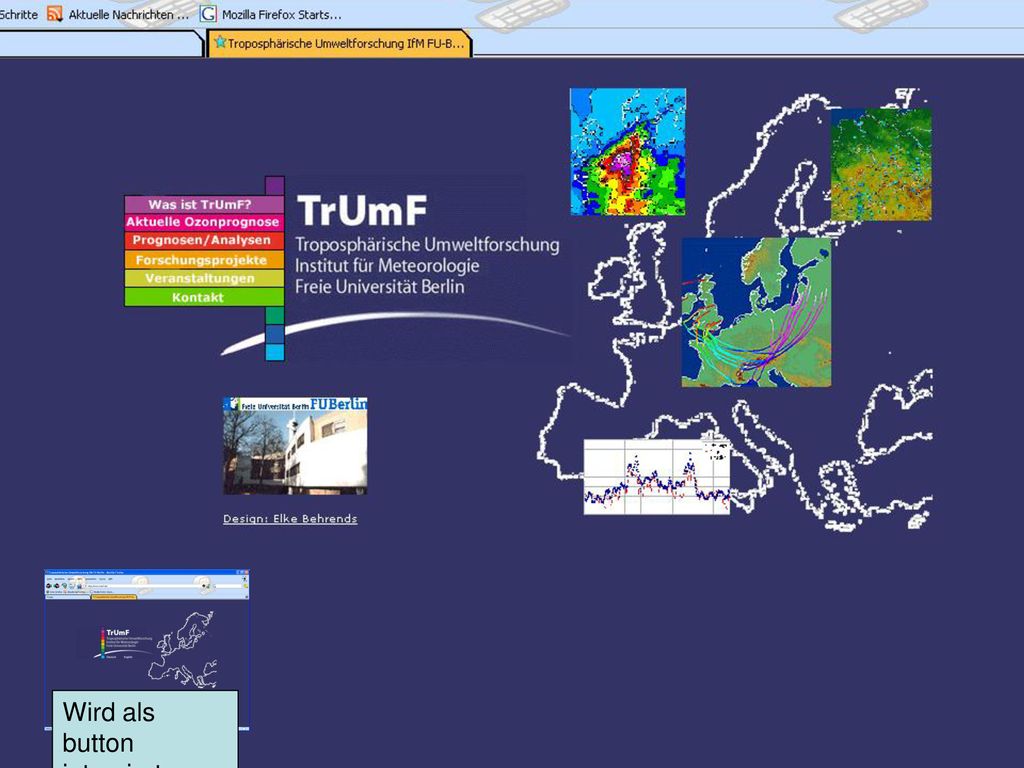Open the colorful ozone concentration map thumbnail

(628, 152)
